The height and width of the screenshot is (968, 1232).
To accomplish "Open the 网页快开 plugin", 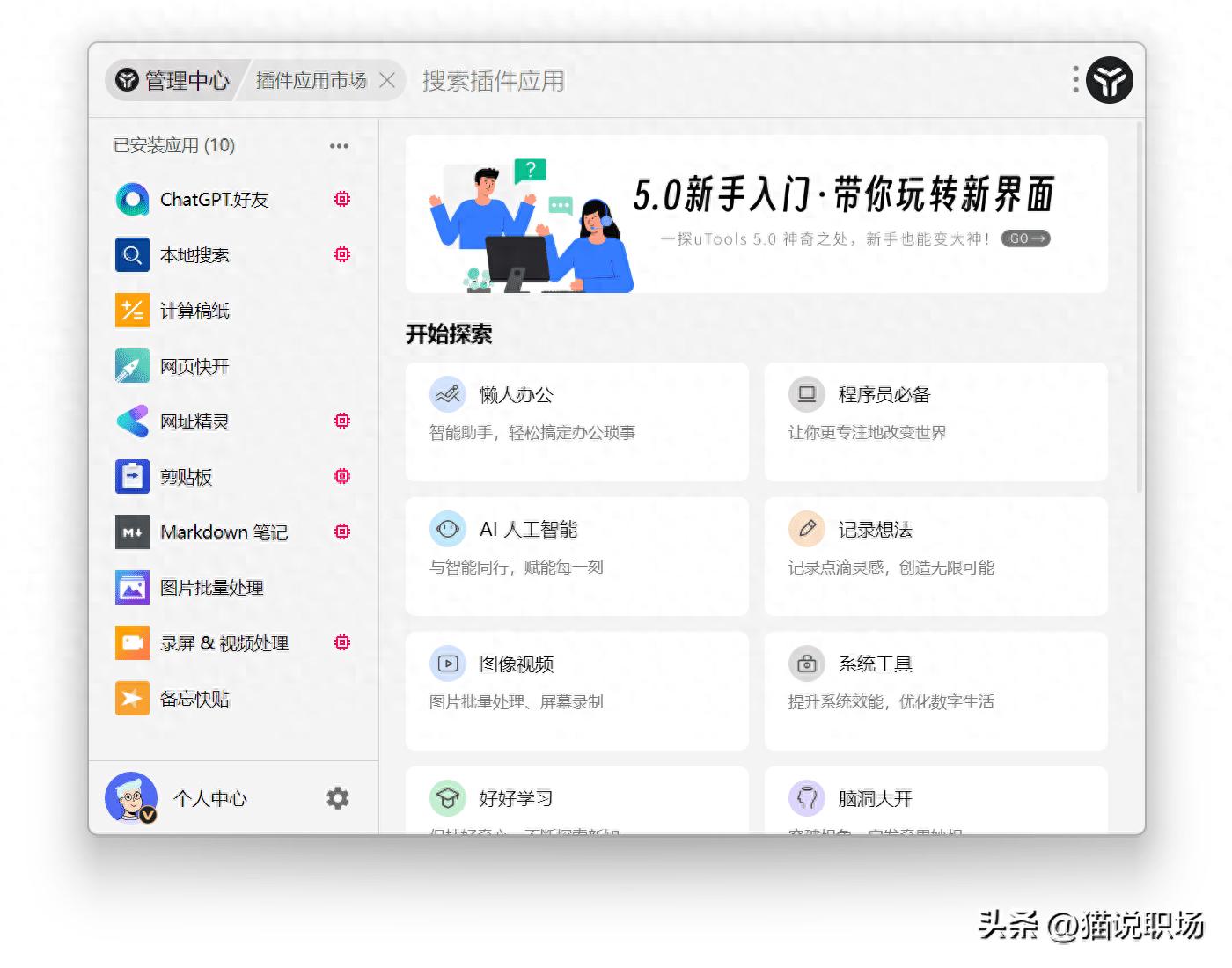I will coord(132,365).
